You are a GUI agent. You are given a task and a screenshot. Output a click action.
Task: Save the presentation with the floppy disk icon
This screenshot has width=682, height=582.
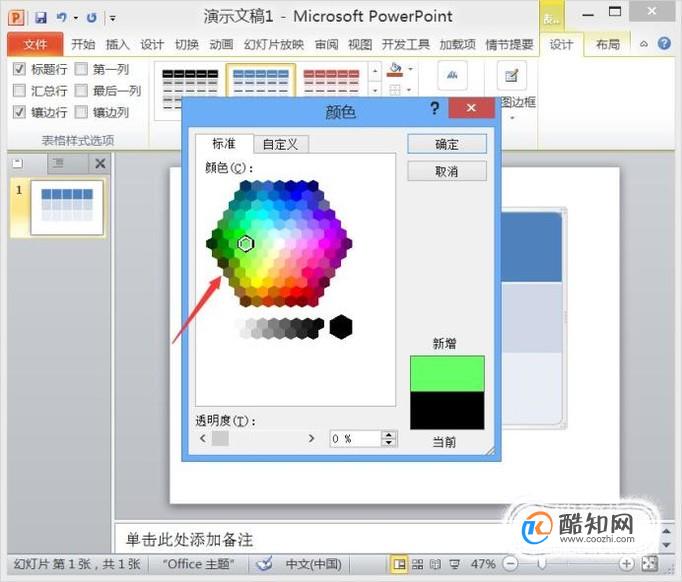click(x=41, y=18)
